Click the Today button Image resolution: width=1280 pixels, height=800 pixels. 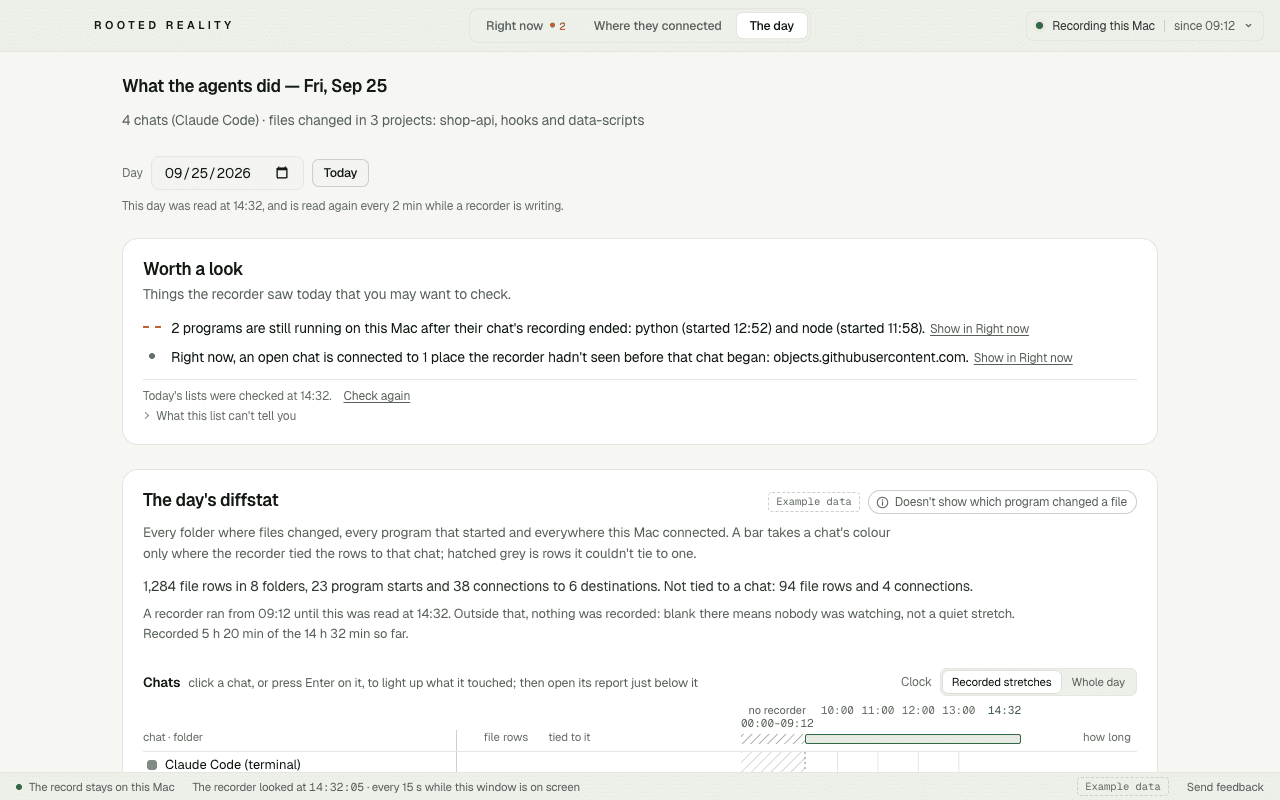[x=340, y=173]
